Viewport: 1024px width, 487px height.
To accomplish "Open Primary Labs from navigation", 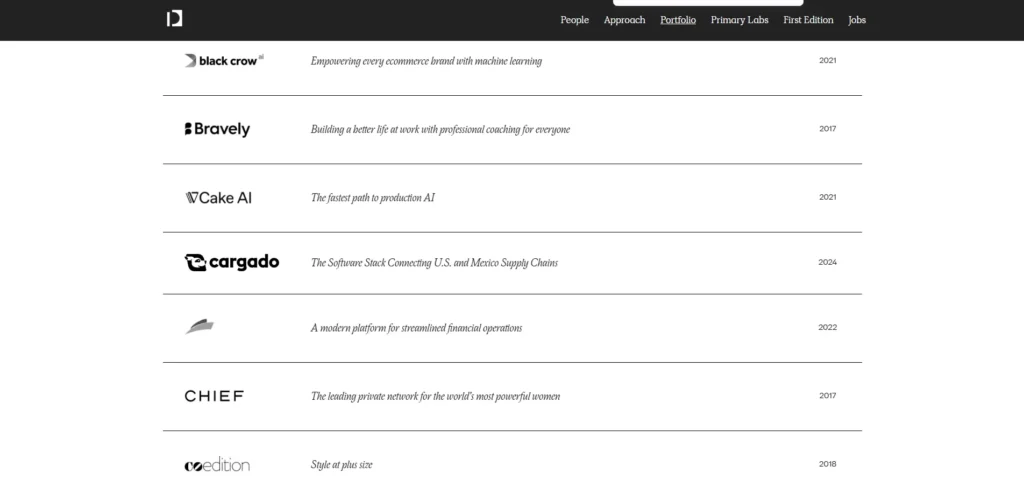I will tap(739, 20).
